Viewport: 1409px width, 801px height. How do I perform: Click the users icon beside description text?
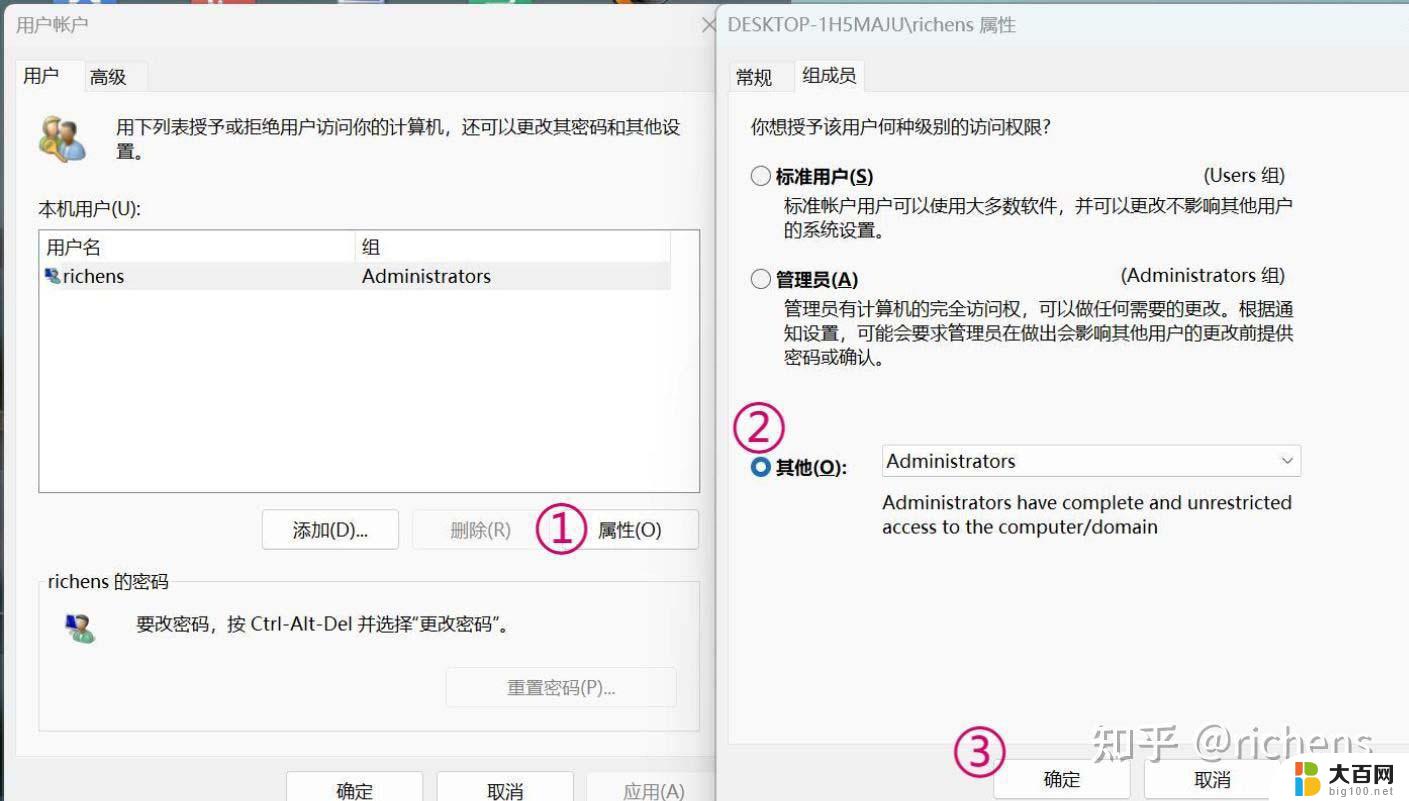(x=63, y=139)
